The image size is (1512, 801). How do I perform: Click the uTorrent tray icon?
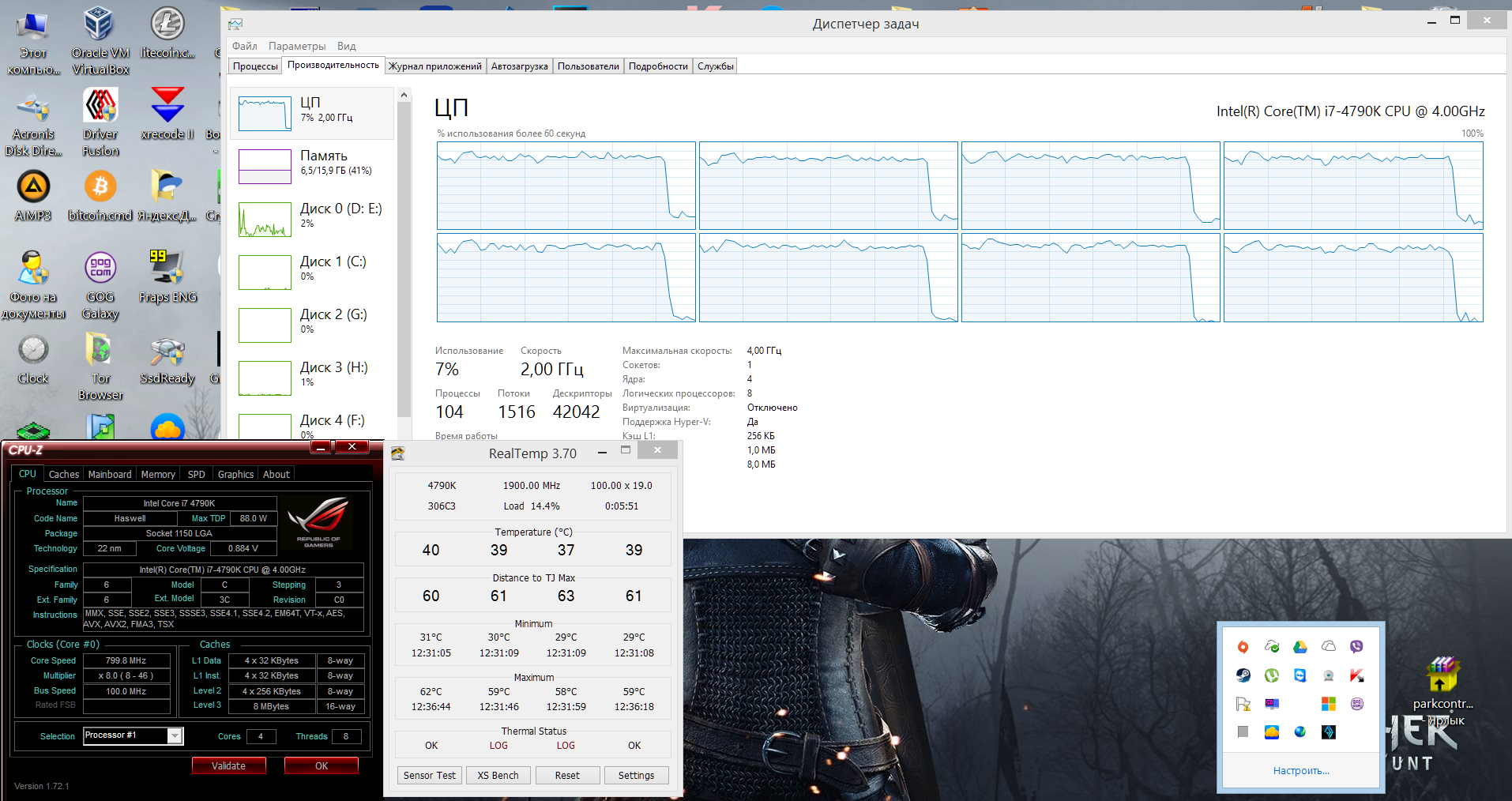coord(1271,675)
